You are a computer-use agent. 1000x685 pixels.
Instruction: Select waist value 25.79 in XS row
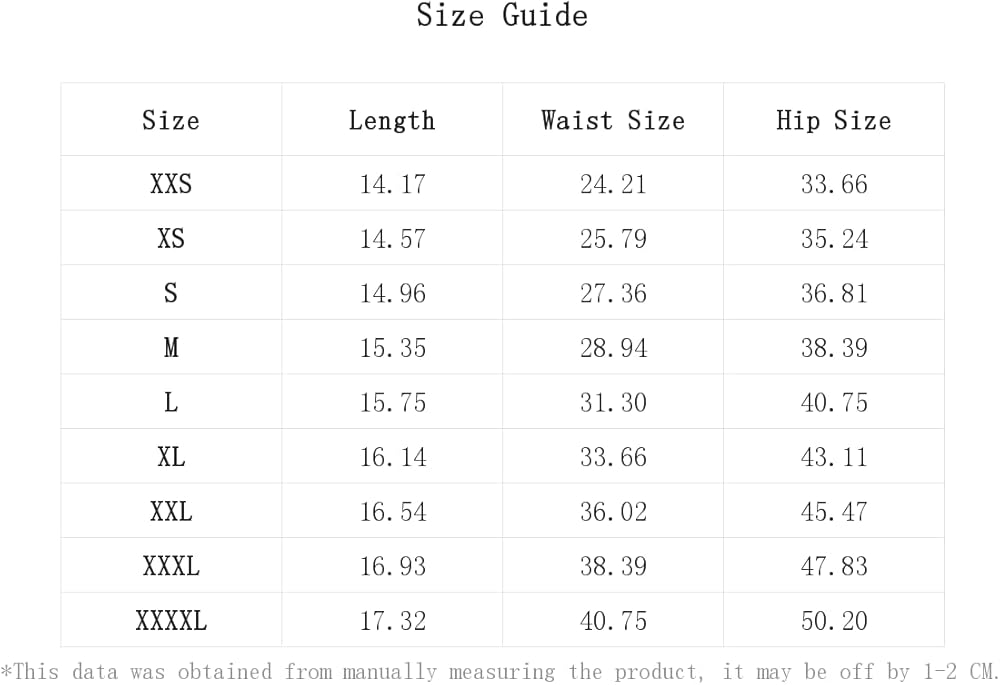[613, 239]
